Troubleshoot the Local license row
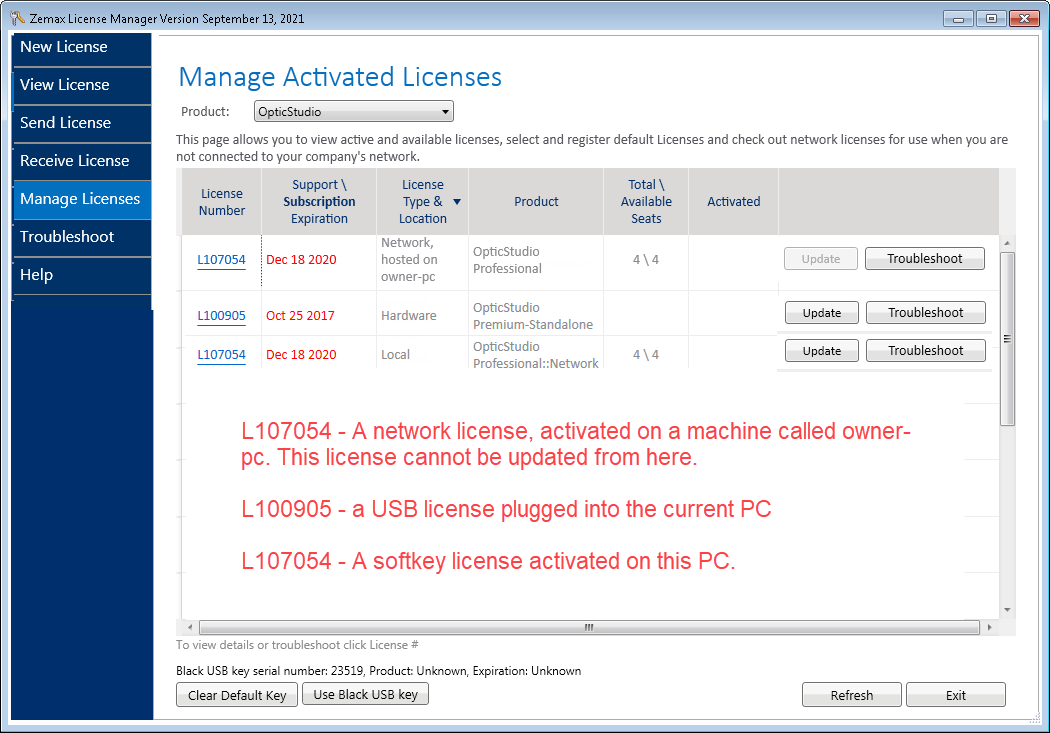This screenshot has width=1050, height=733. click(x=925, y=351)
